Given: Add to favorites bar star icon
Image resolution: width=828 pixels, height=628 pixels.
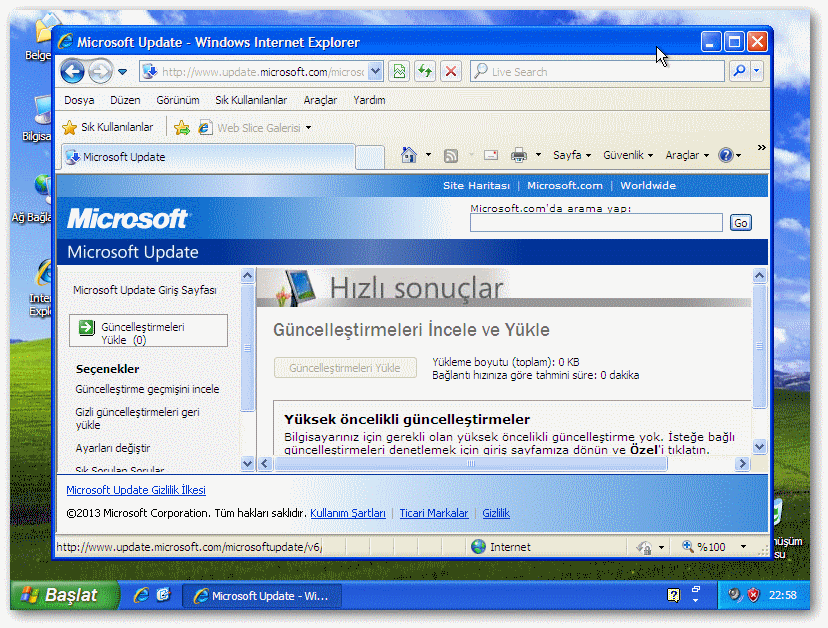Looking at the screenshot, I should [182, 128].
